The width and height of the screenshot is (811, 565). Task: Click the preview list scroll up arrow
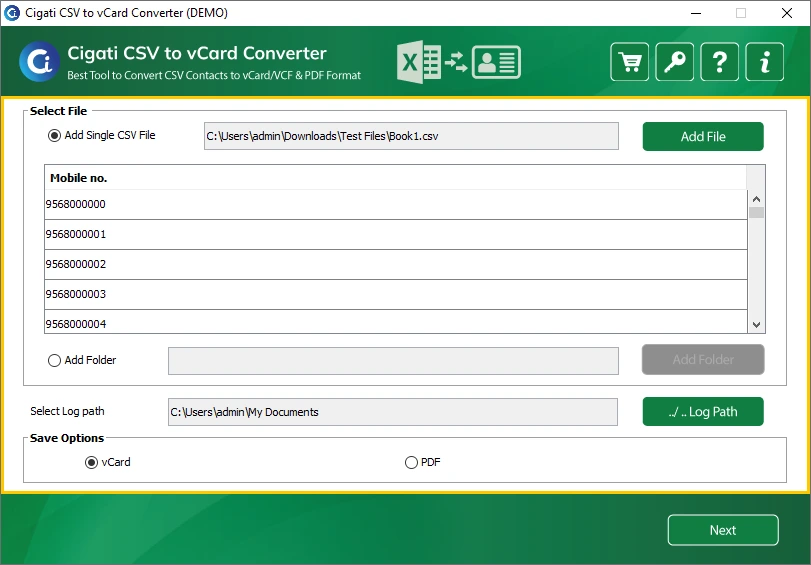click(x=756, y=199)
